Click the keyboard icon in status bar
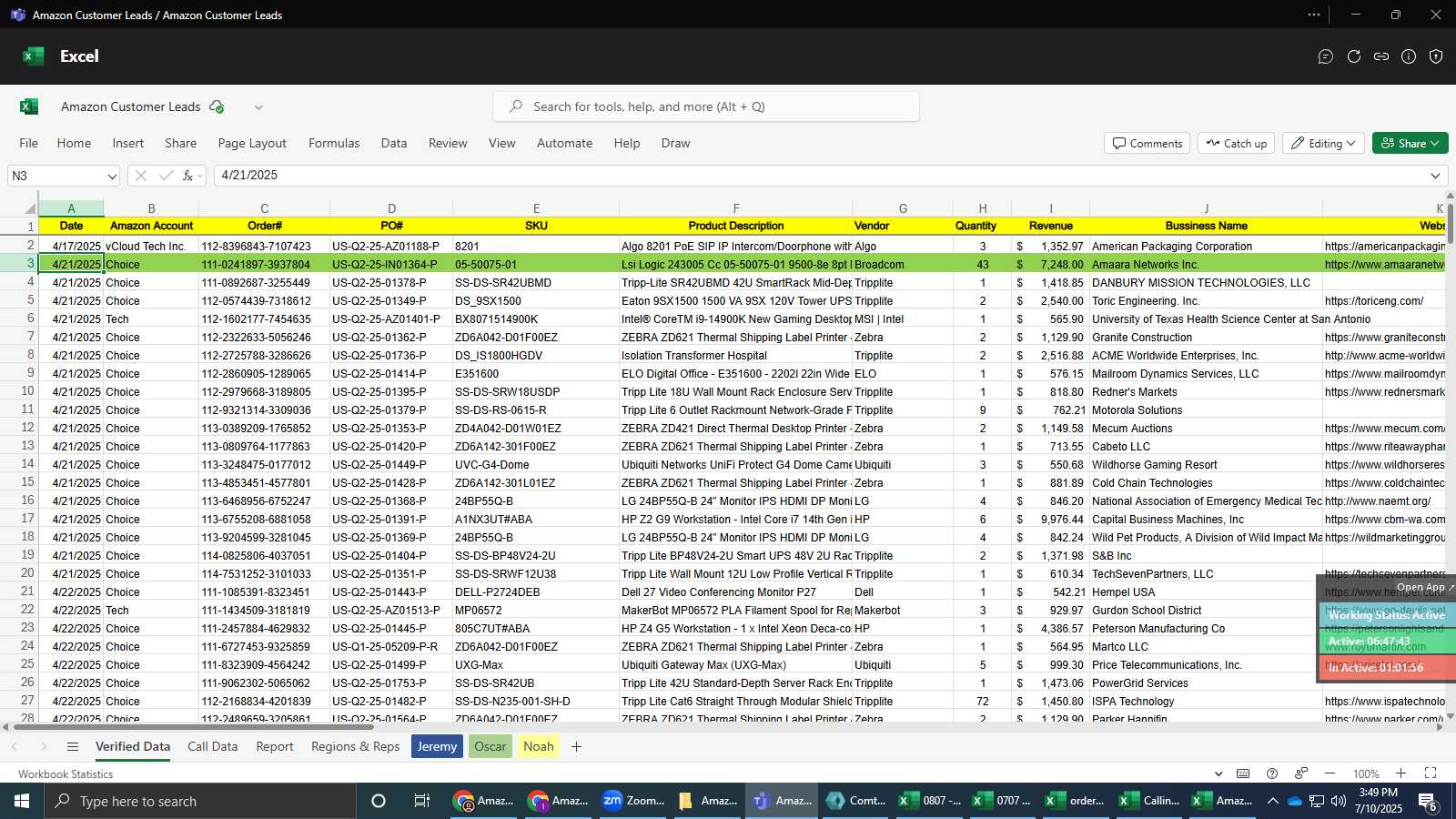 (1243, 773)
